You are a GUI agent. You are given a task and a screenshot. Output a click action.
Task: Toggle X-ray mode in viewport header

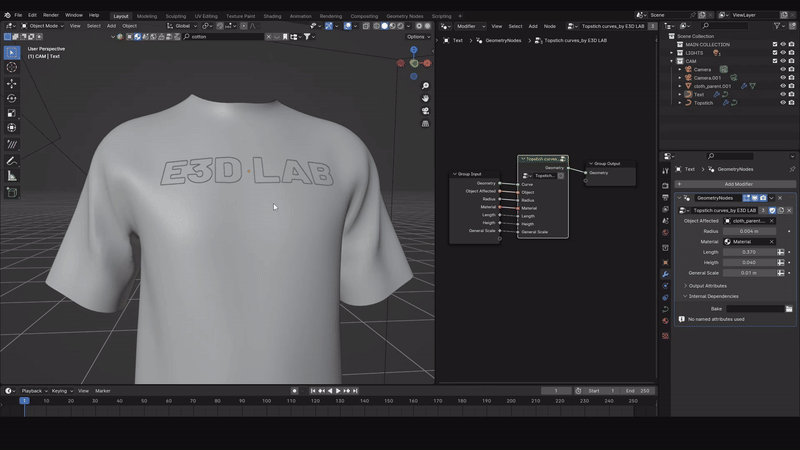366,26
